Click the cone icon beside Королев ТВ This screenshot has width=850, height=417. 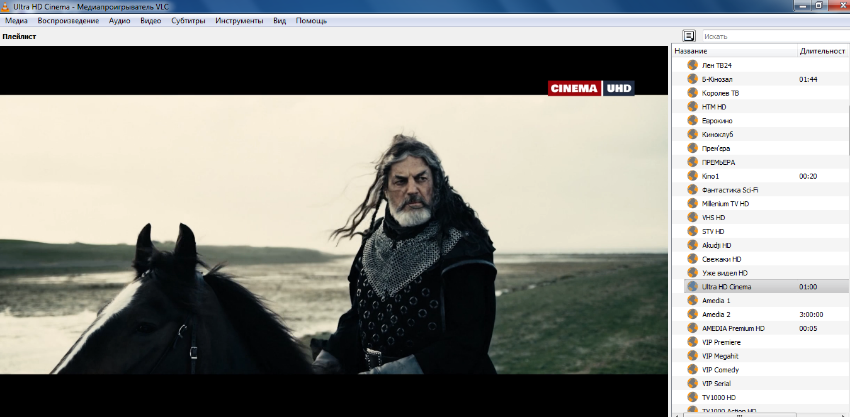click(x=692, y=93)
